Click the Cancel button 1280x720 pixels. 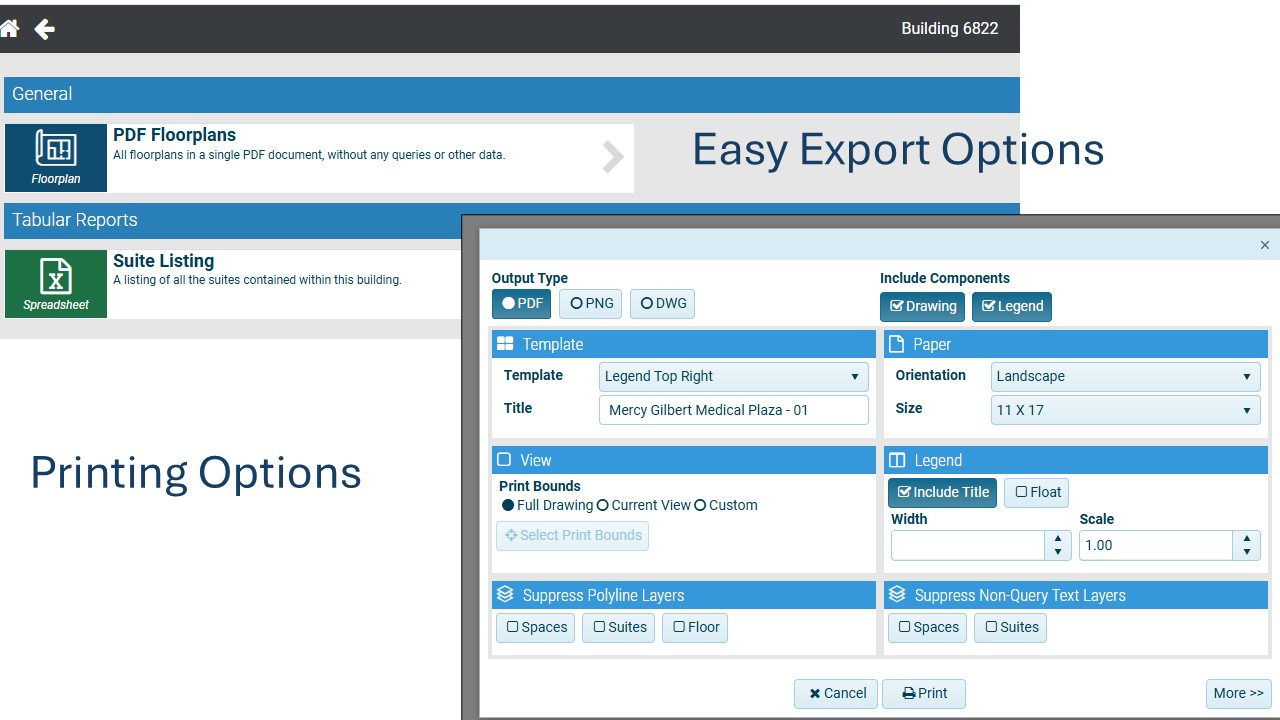pos(836,694)
